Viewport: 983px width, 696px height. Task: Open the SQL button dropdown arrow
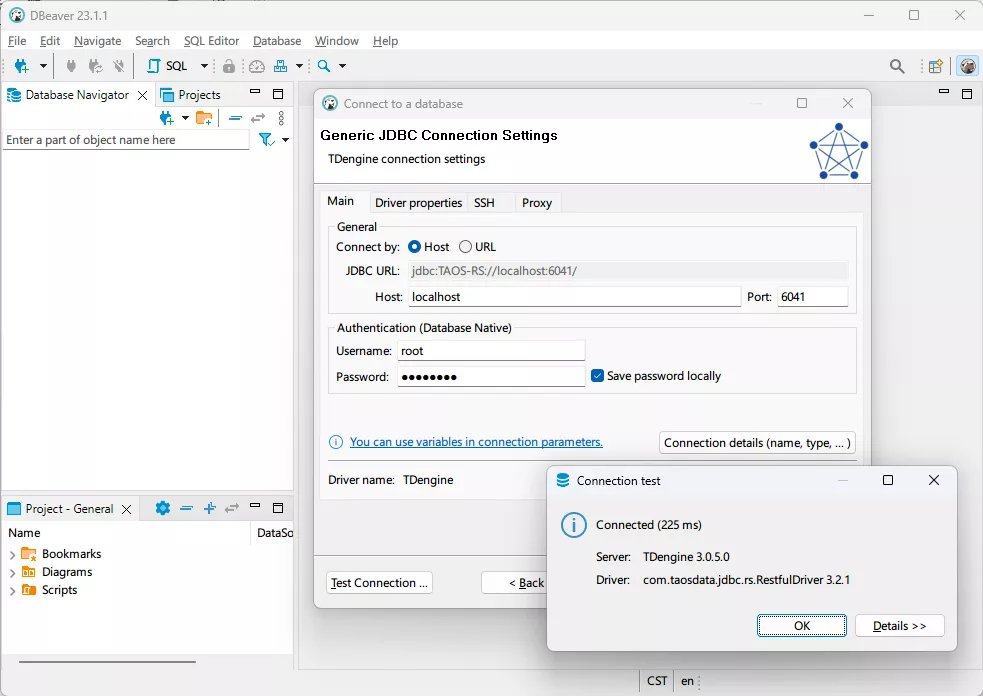pyautogui.click(x=204, y=66)
